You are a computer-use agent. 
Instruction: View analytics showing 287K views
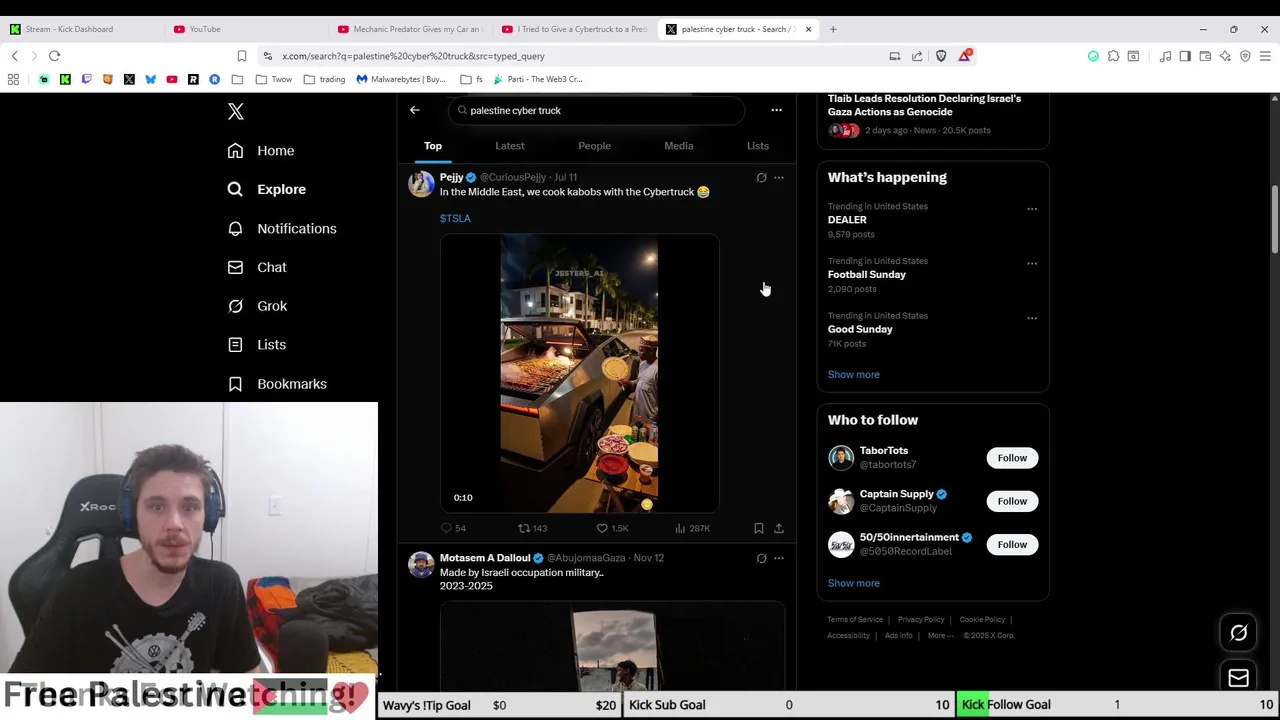tap(692, 528)
